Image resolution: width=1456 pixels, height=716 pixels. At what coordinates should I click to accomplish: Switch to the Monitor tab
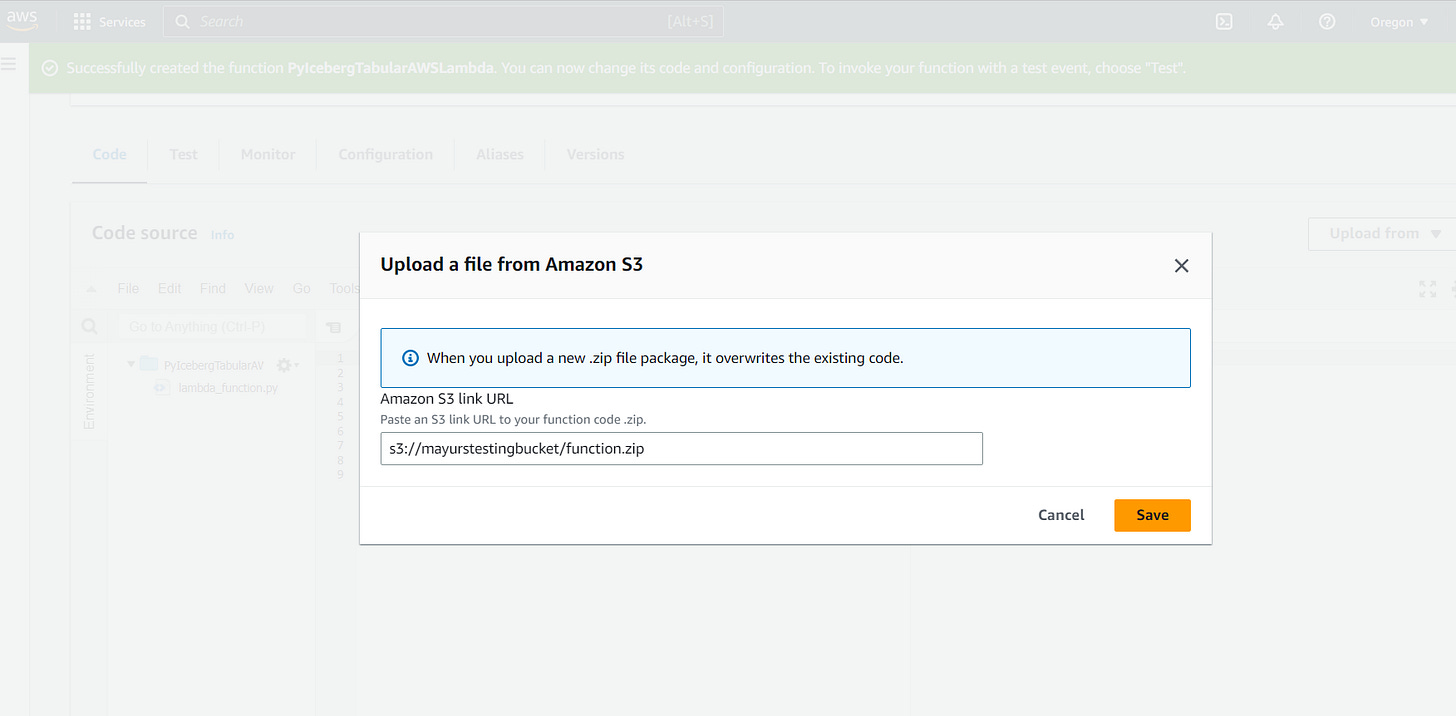point(268,154)
